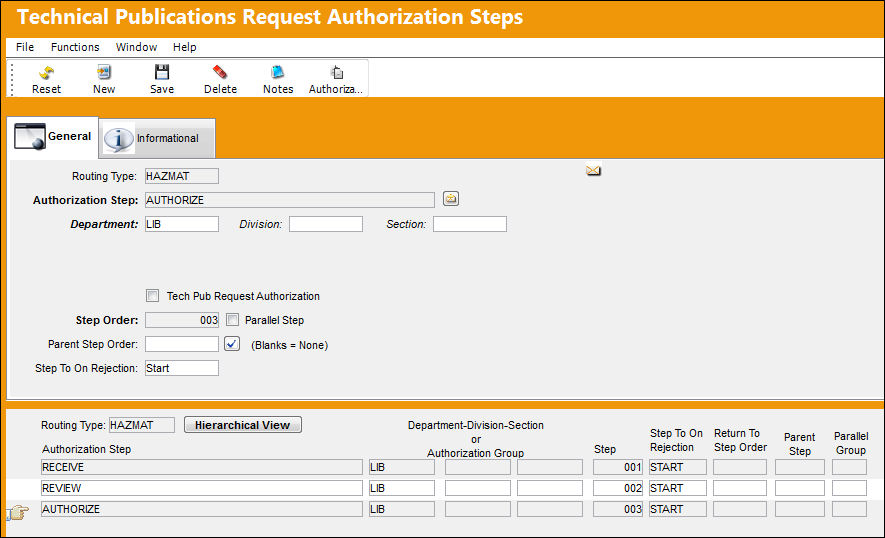Viewport: 885px width, 538px height.
Task: Click step number 003 cell in the list
Action: coord(617,509)
